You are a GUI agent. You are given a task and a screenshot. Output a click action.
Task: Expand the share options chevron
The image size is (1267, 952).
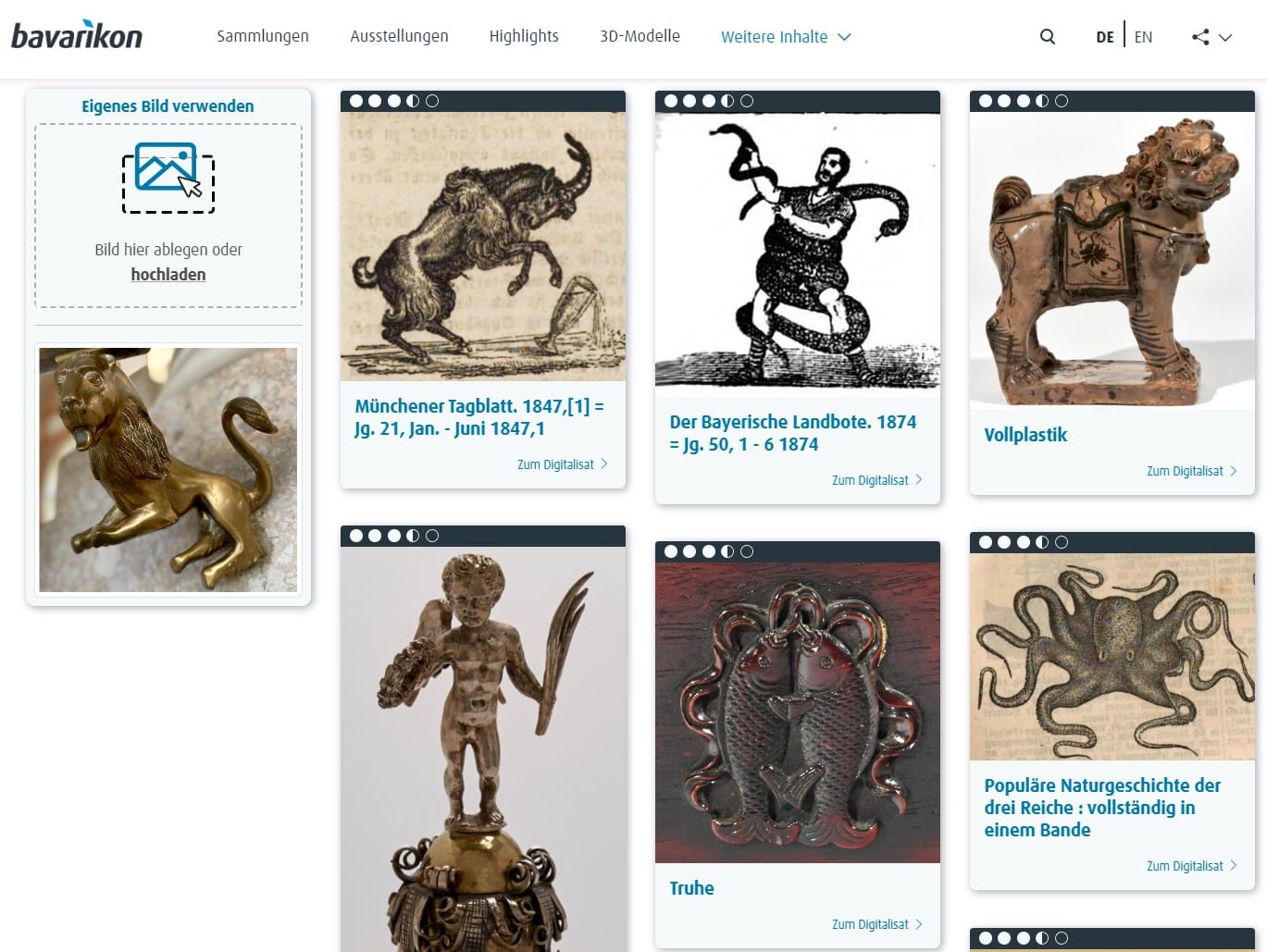[1225, 38]
